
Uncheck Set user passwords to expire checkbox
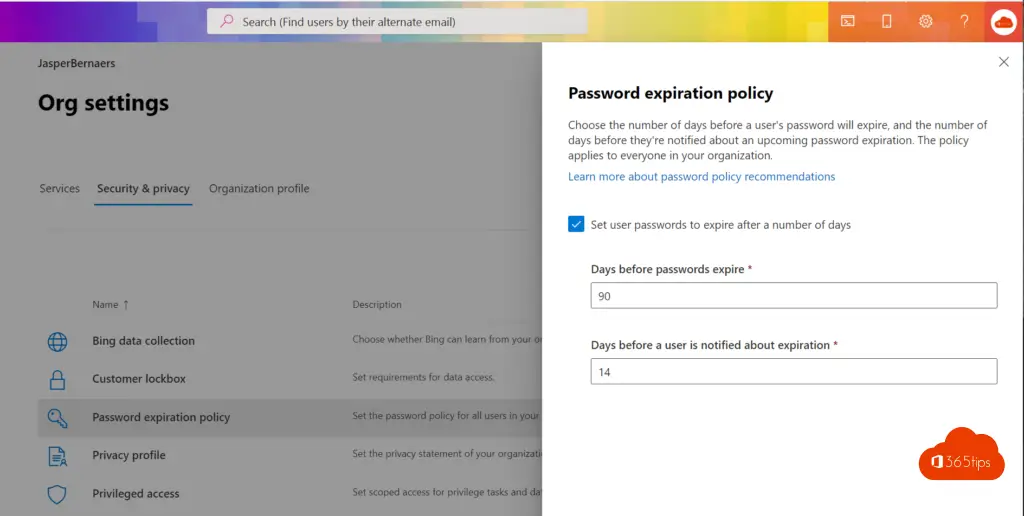click(576, 225)
